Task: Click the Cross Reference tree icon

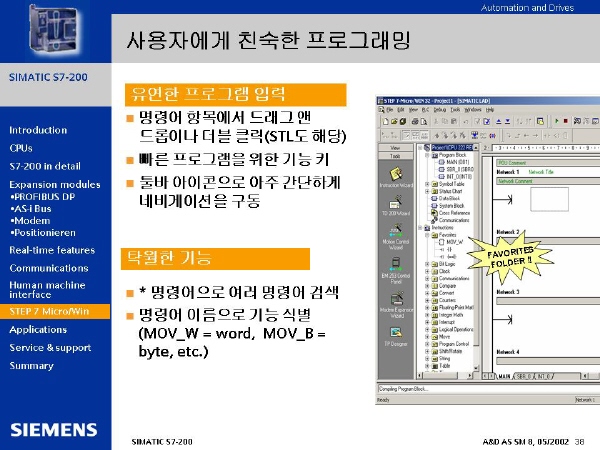Action: (434, 213)
